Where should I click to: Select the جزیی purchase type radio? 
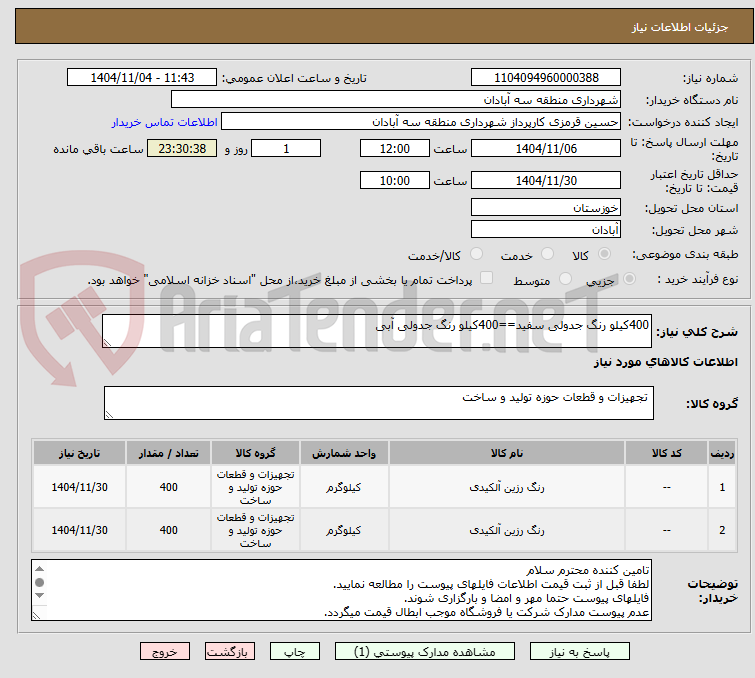[629, 279]
